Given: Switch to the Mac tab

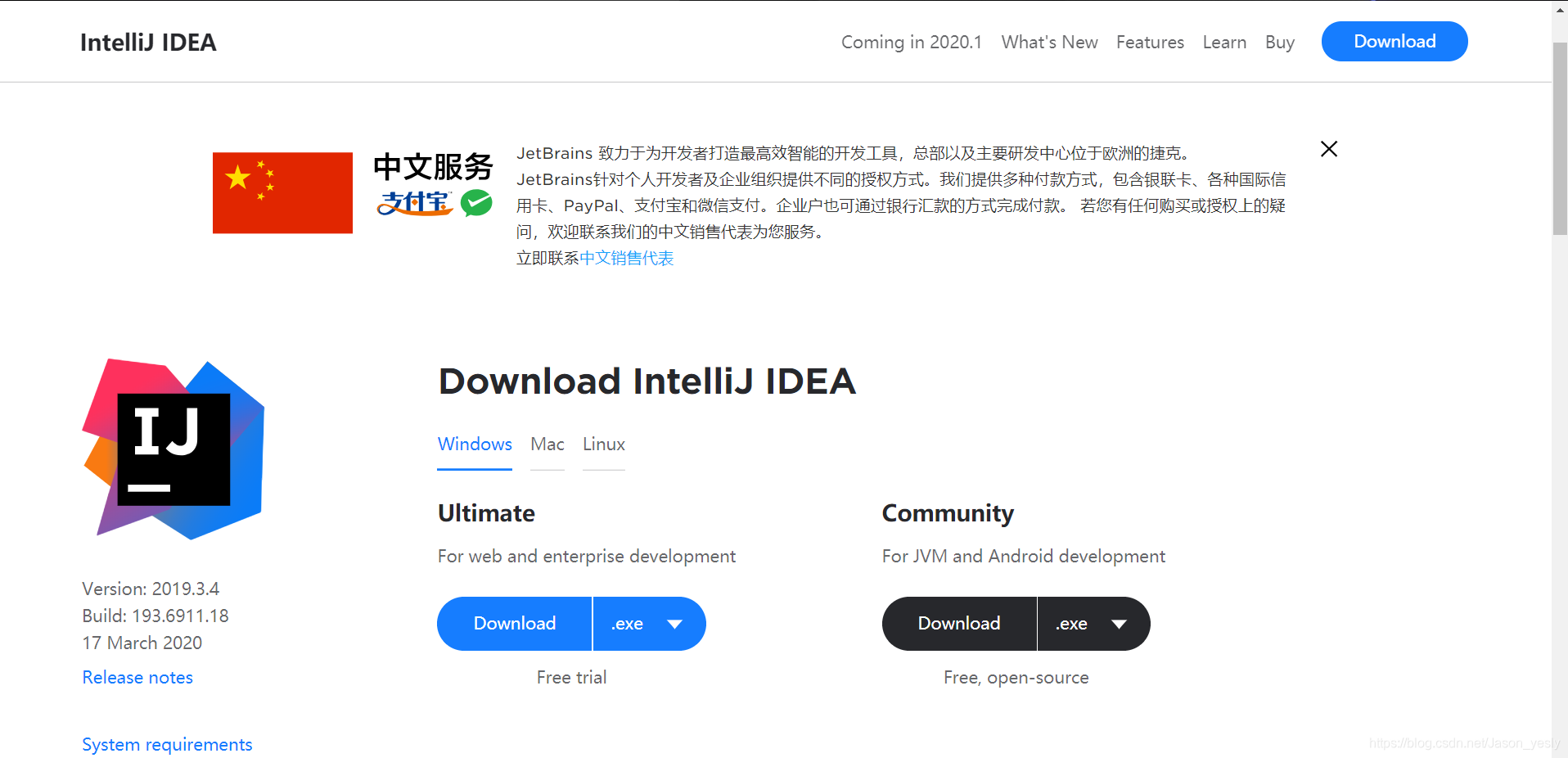Looking at the screenshot, I should (547, 444).
